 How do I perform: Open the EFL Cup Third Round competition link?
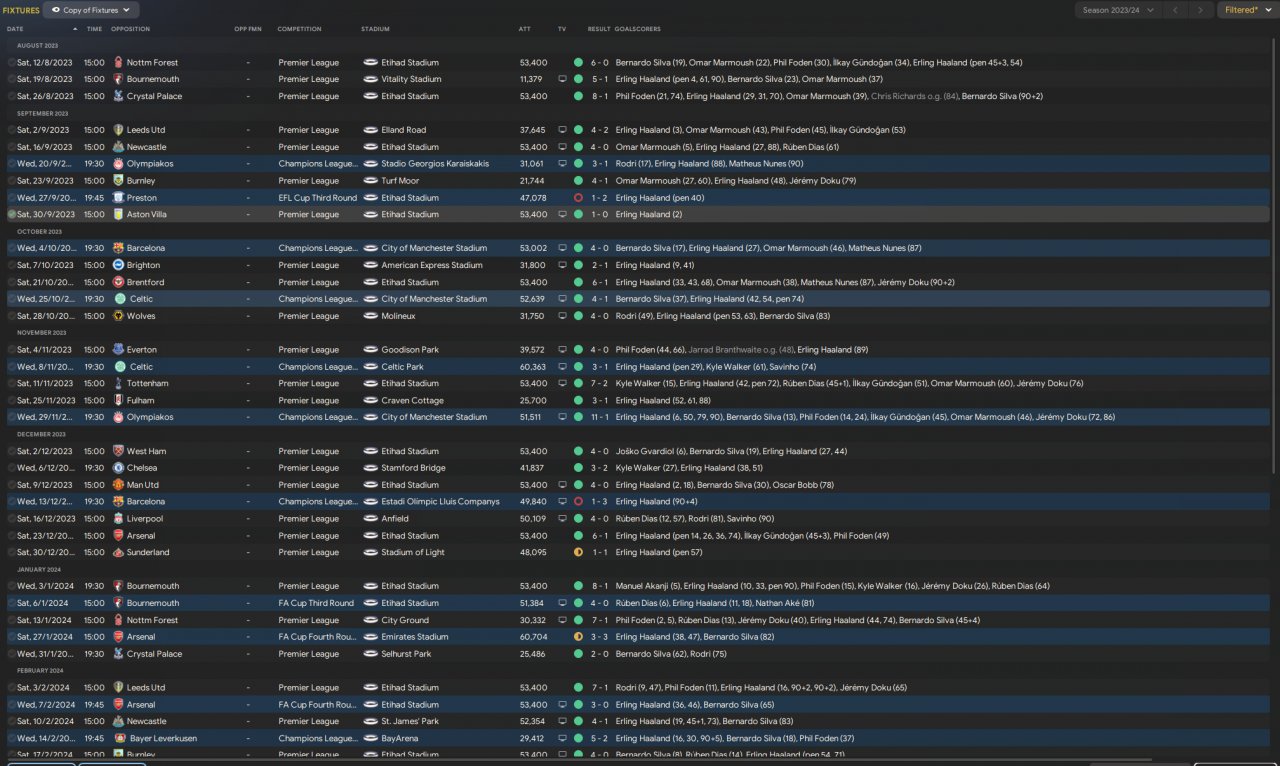coord(318,198)
